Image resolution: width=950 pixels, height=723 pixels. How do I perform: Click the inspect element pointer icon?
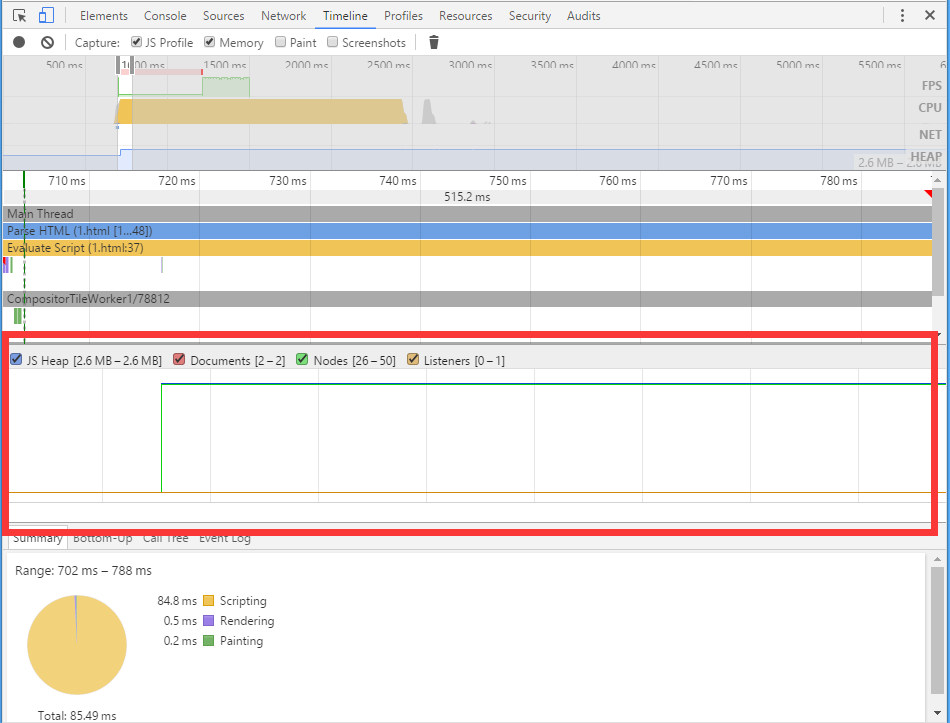[19, 16]
